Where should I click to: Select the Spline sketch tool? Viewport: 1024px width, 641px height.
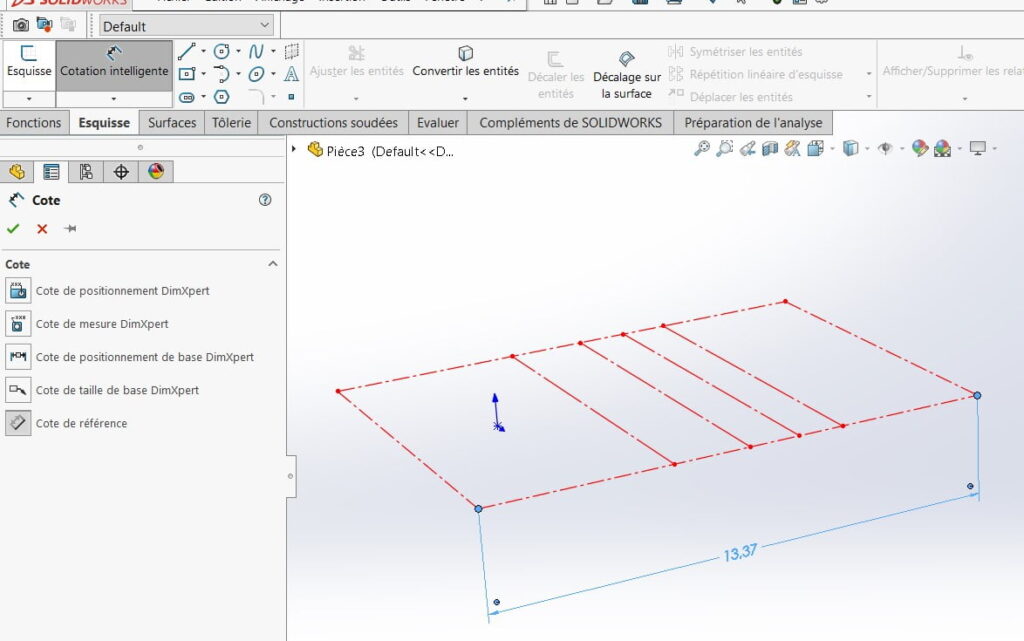[257, 51]
